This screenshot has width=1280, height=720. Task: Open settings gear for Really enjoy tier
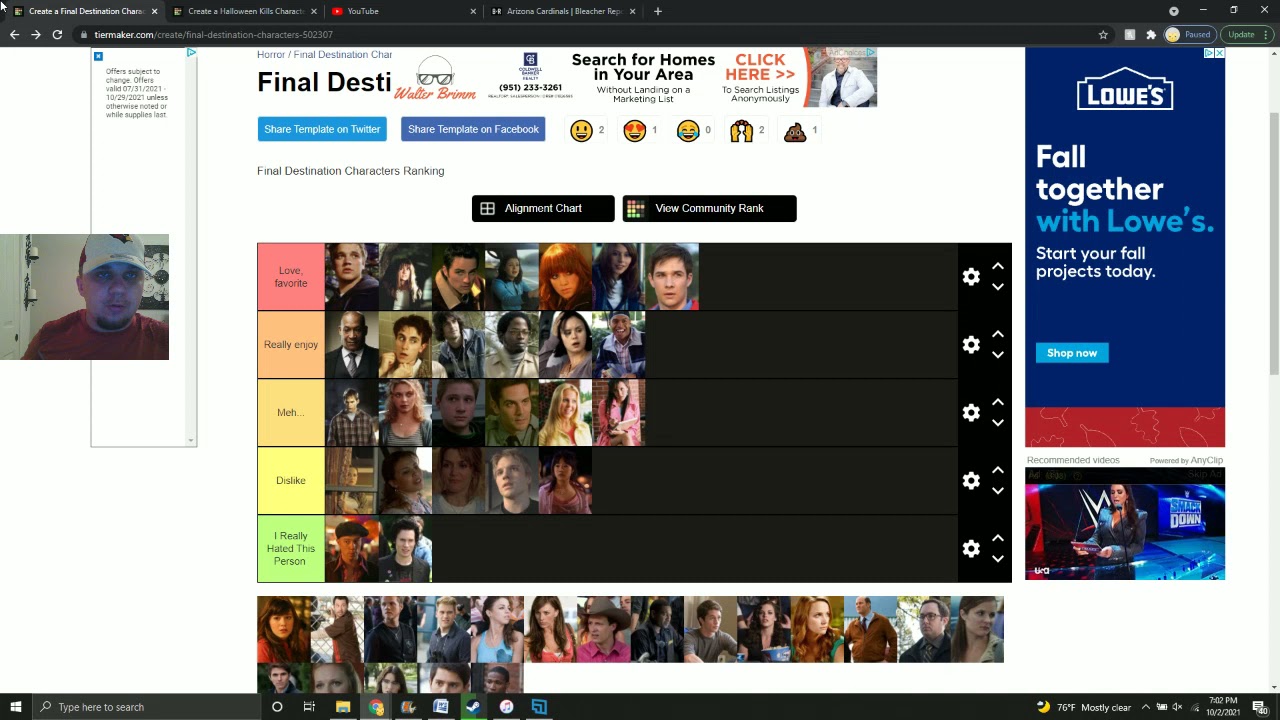click(x=971, y=345)
